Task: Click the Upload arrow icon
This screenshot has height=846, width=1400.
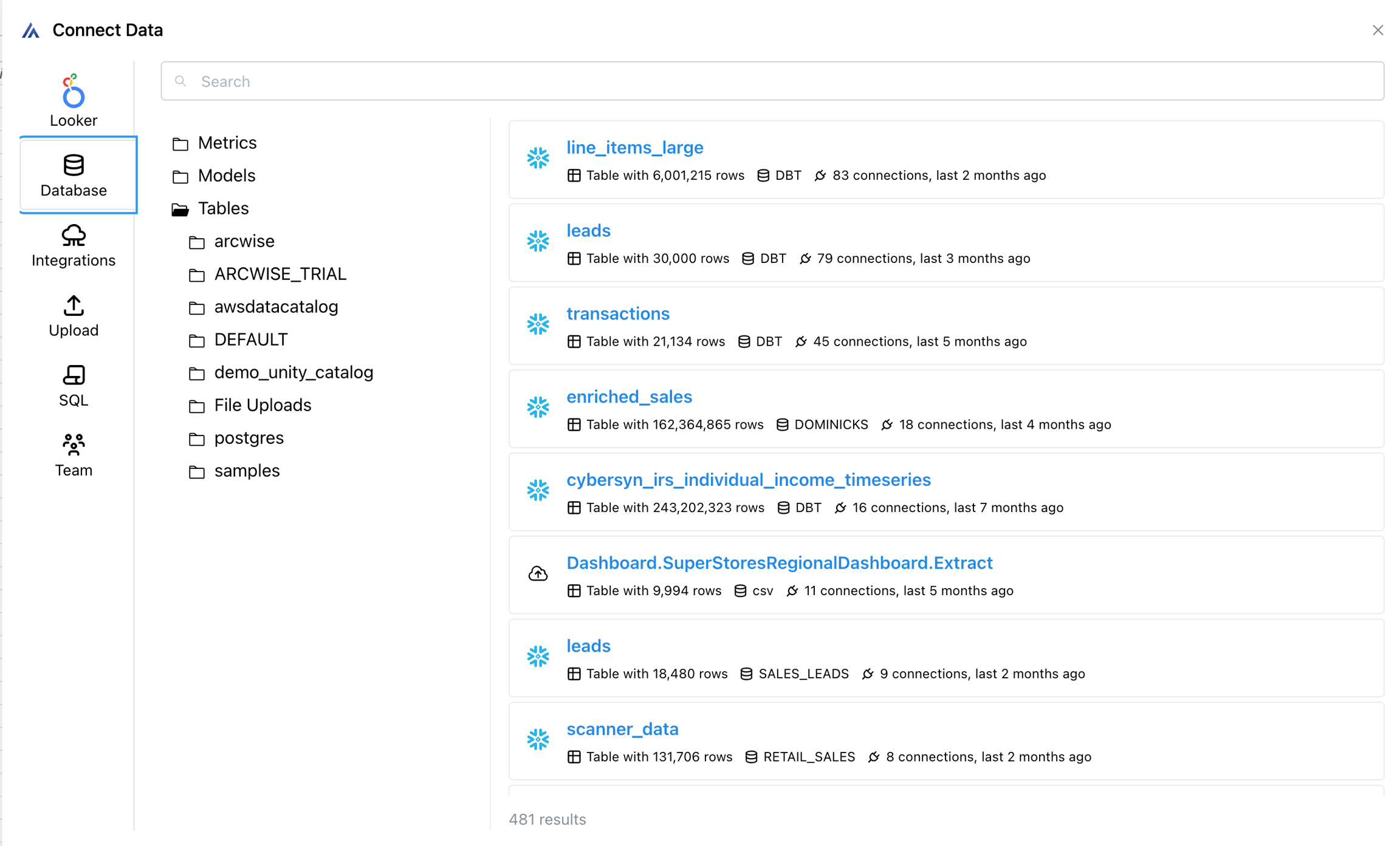Action: pyautogui.click(x=74, y=305)
